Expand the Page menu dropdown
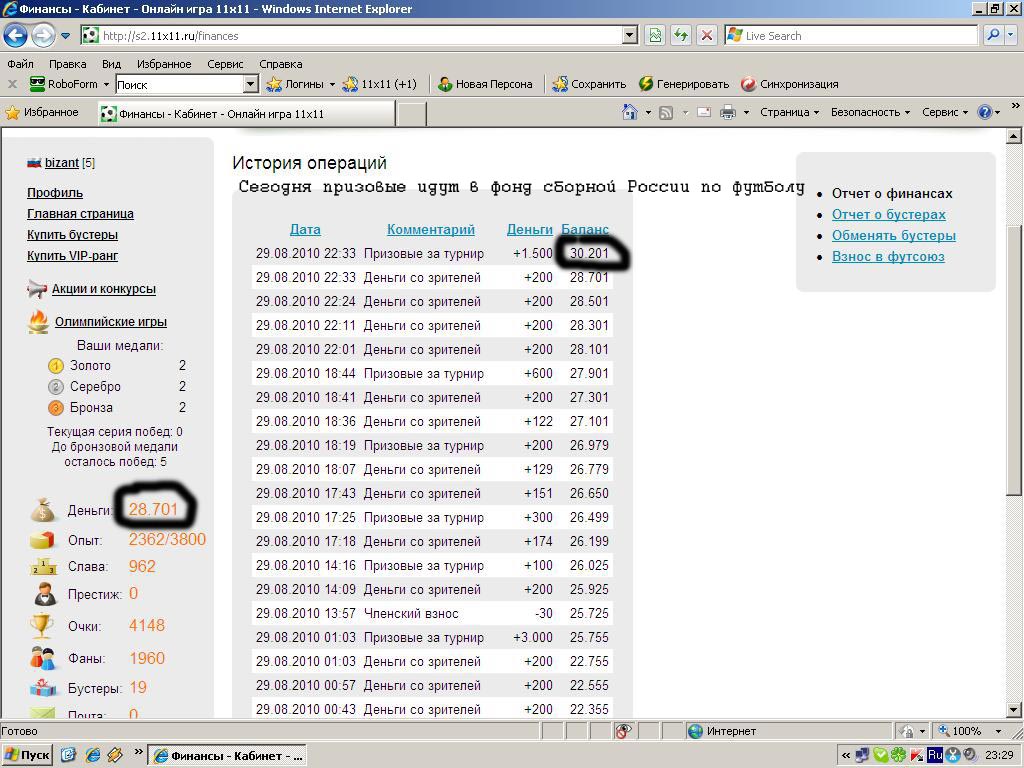 click(789, 112)
